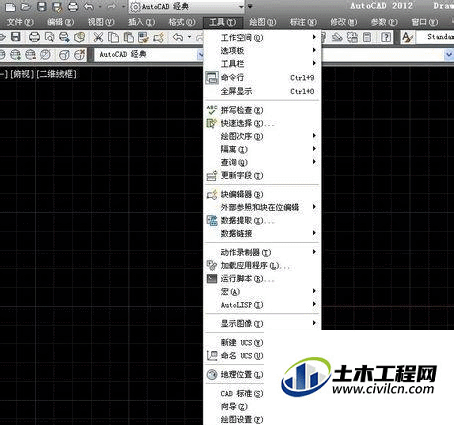Click the floppy Save icon in Standard toolbar
This screenshot has height=425, width=454.
16,37
